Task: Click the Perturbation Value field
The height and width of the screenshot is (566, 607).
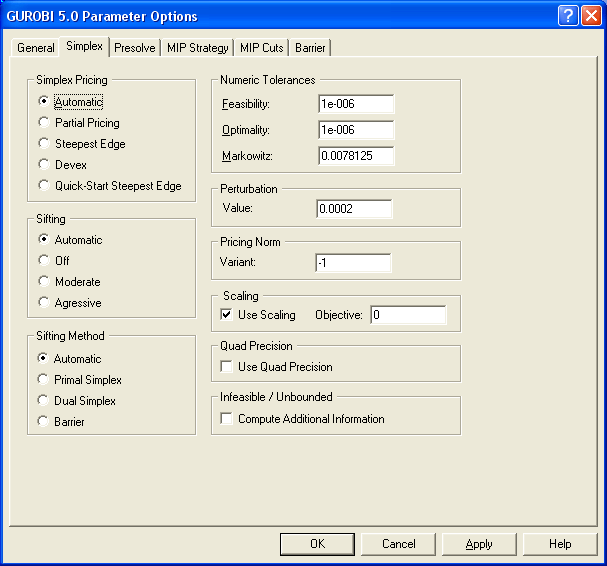Action: (x=354, y=209)
